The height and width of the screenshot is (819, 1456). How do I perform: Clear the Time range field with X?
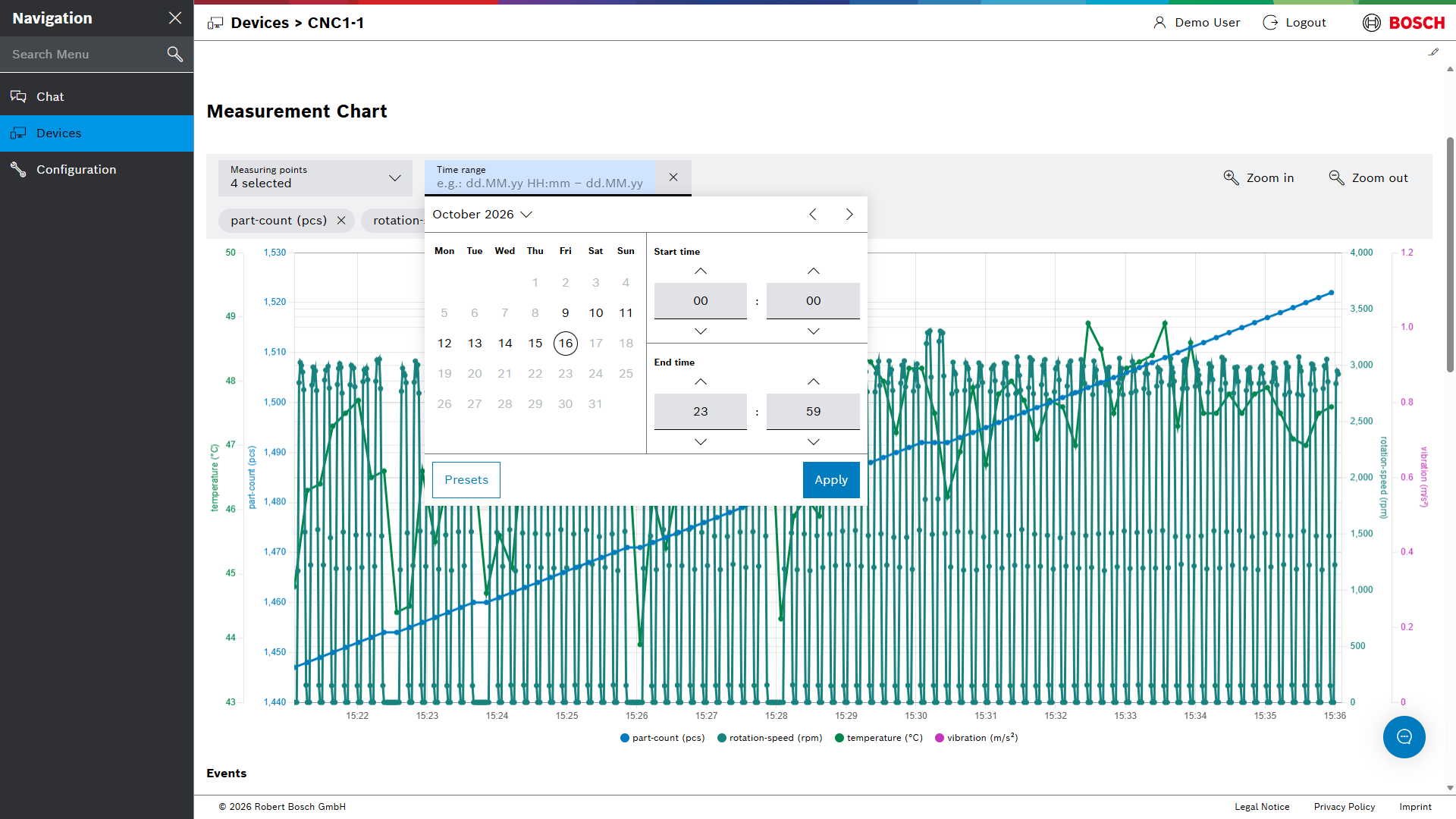[x=673, y=177]
